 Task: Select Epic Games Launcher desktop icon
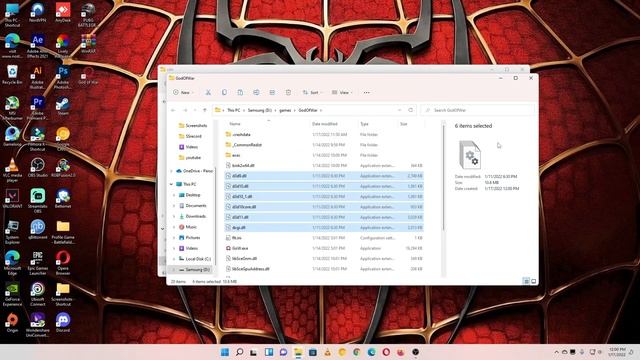[38, 263]
